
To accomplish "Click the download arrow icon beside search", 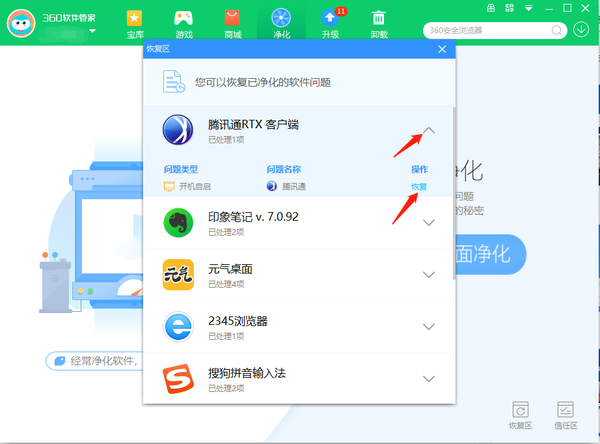I will click(x=582, y=29).
